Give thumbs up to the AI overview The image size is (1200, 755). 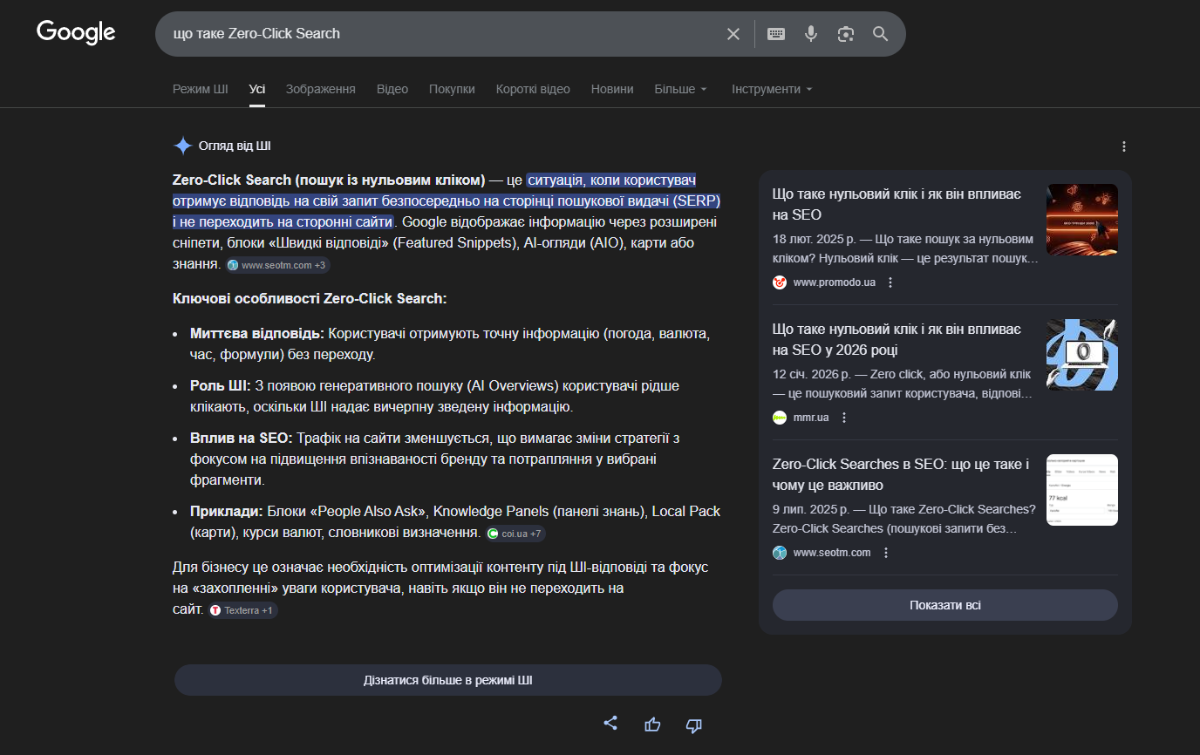point(652,723)
